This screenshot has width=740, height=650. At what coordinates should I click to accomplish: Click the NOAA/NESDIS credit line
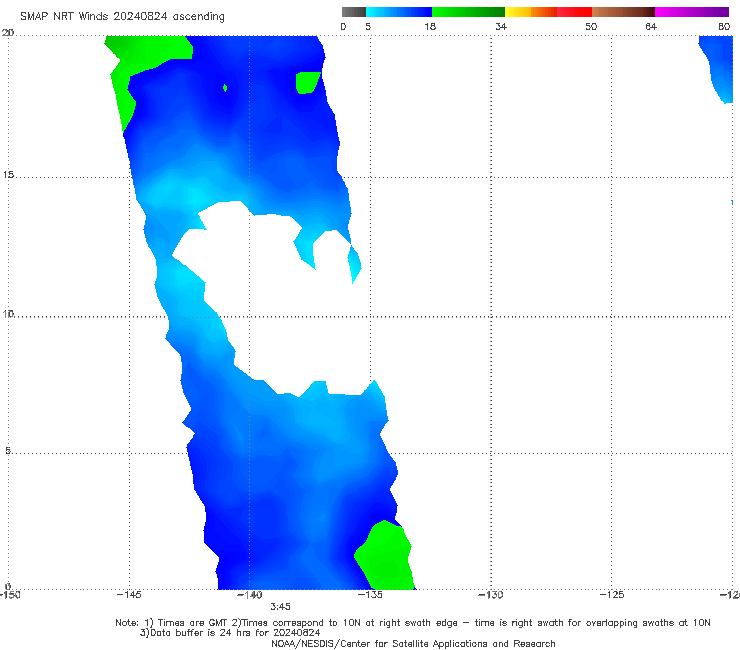coord(413,644)
